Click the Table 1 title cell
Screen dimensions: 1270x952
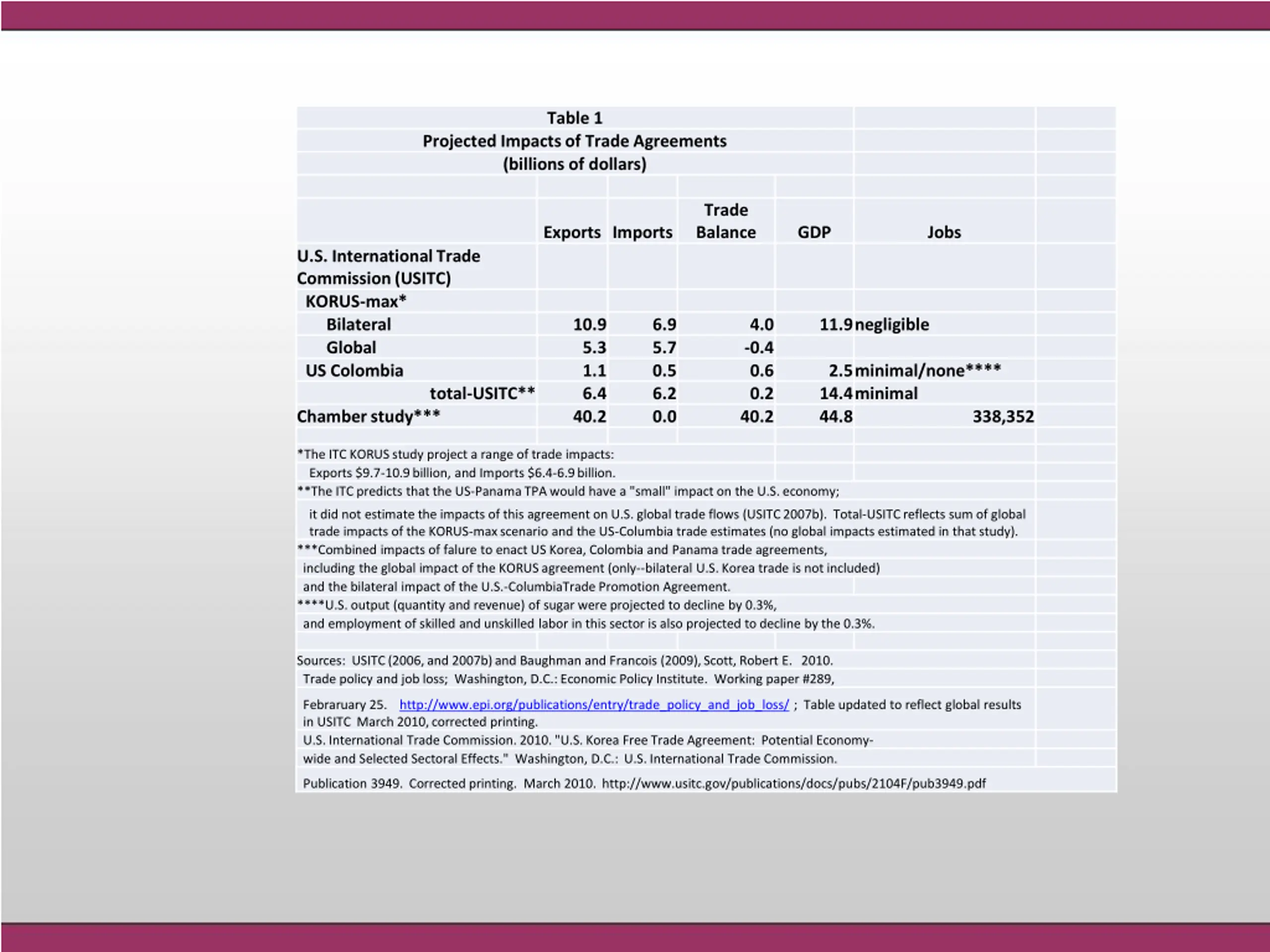tap(574, 118)
